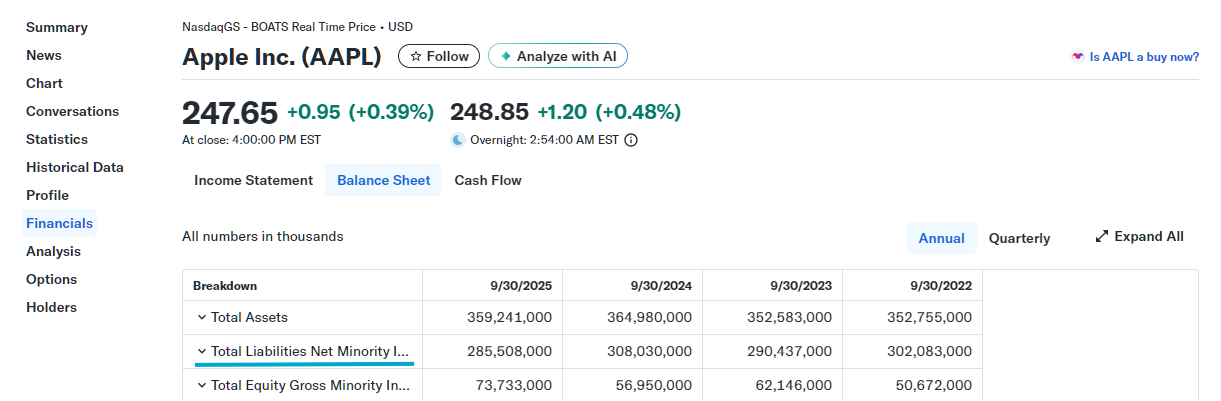Screen dimensions: 1221x401
Task: Click the Total Assets value 352,755,000
Action: tap(929, 318)
